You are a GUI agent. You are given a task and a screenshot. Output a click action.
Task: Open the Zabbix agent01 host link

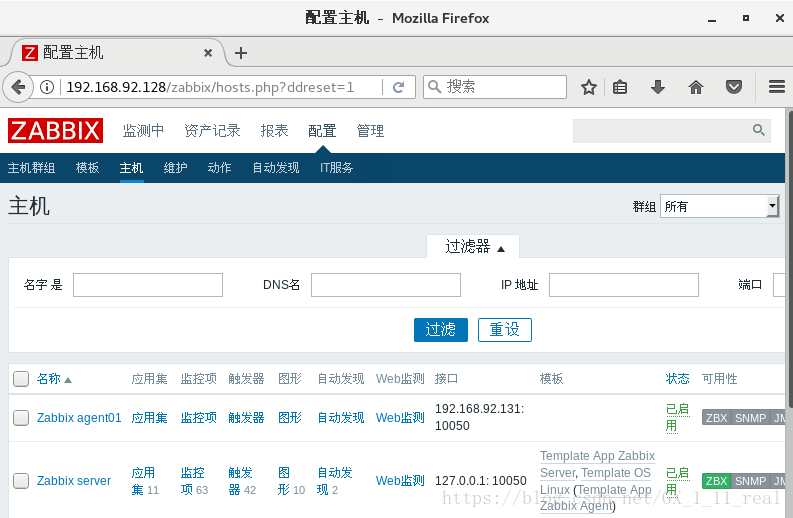79,418
